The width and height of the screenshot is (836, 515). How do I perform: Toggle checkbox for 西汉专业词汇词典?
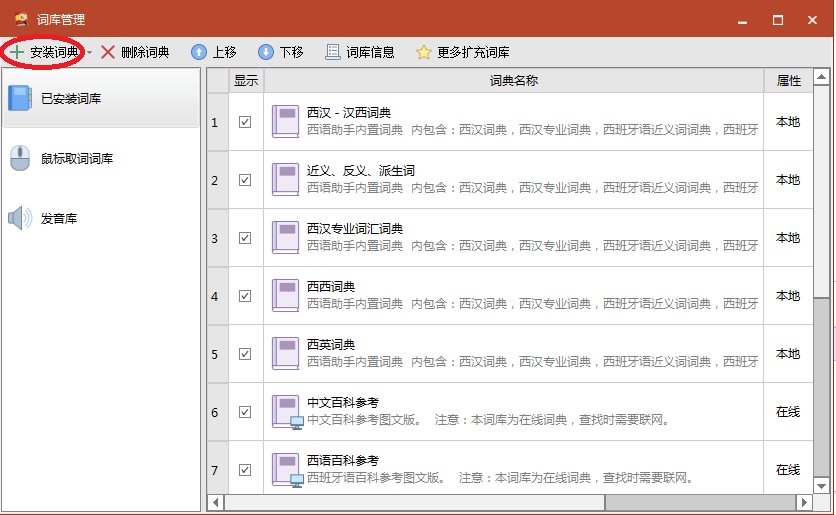tap(245, 238)
